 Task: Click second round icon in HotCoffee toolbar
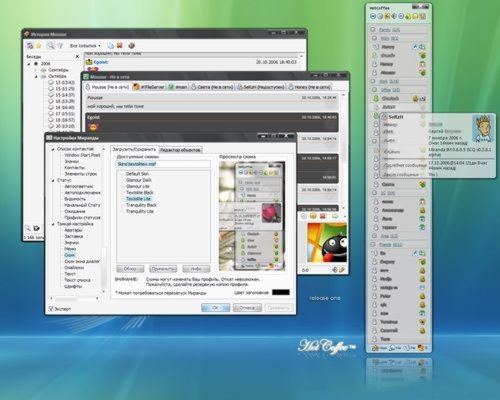click(380, 16)
